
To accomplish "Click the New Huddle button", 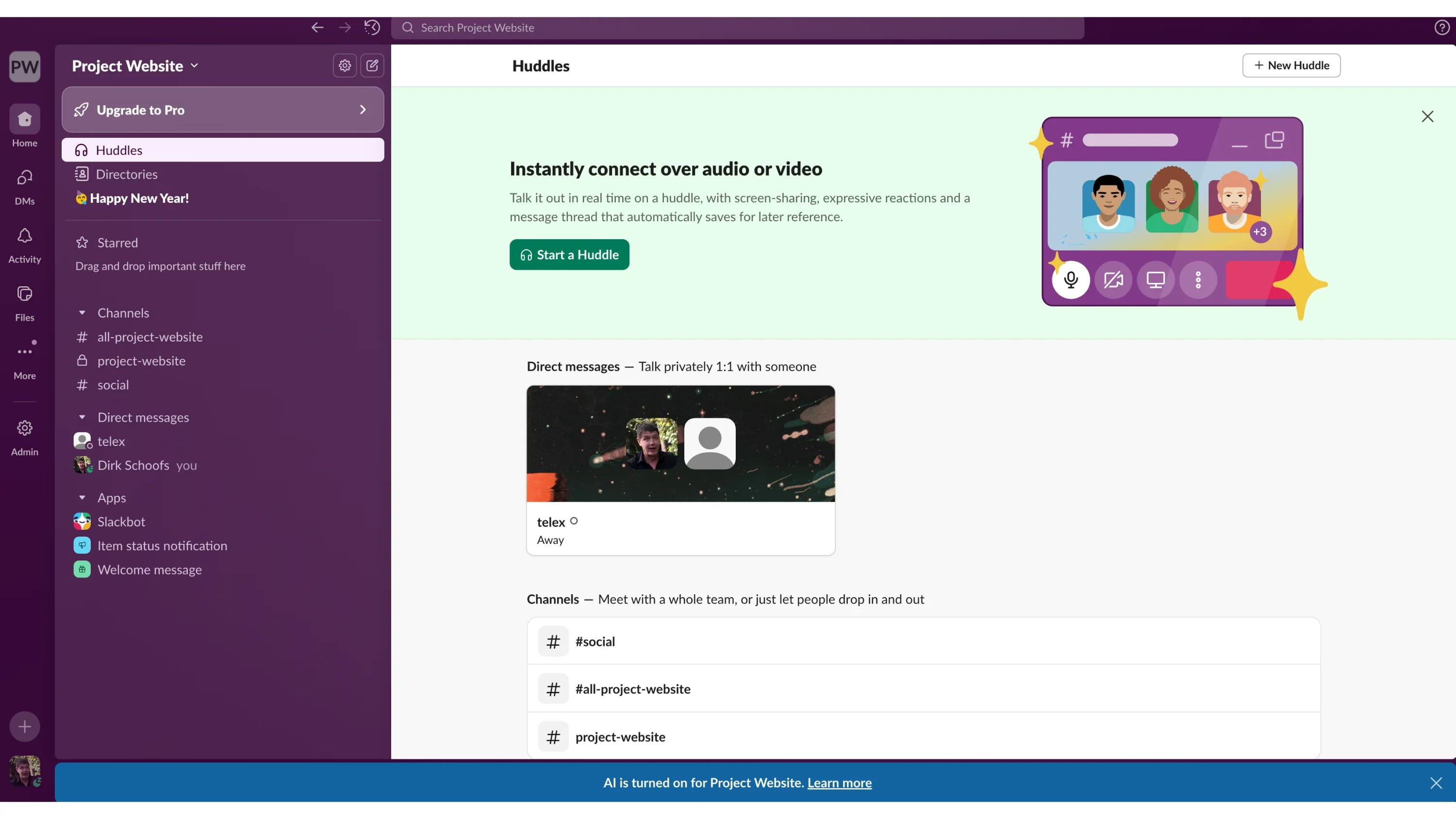I will click(x=1291, y=66).
